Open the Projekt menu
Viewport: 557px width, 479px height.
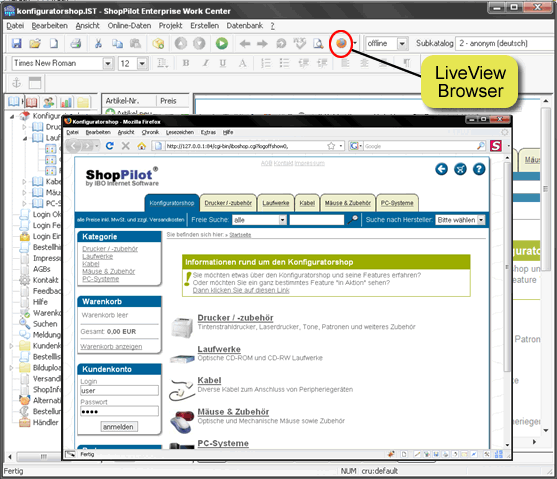[x=171, y=26]
